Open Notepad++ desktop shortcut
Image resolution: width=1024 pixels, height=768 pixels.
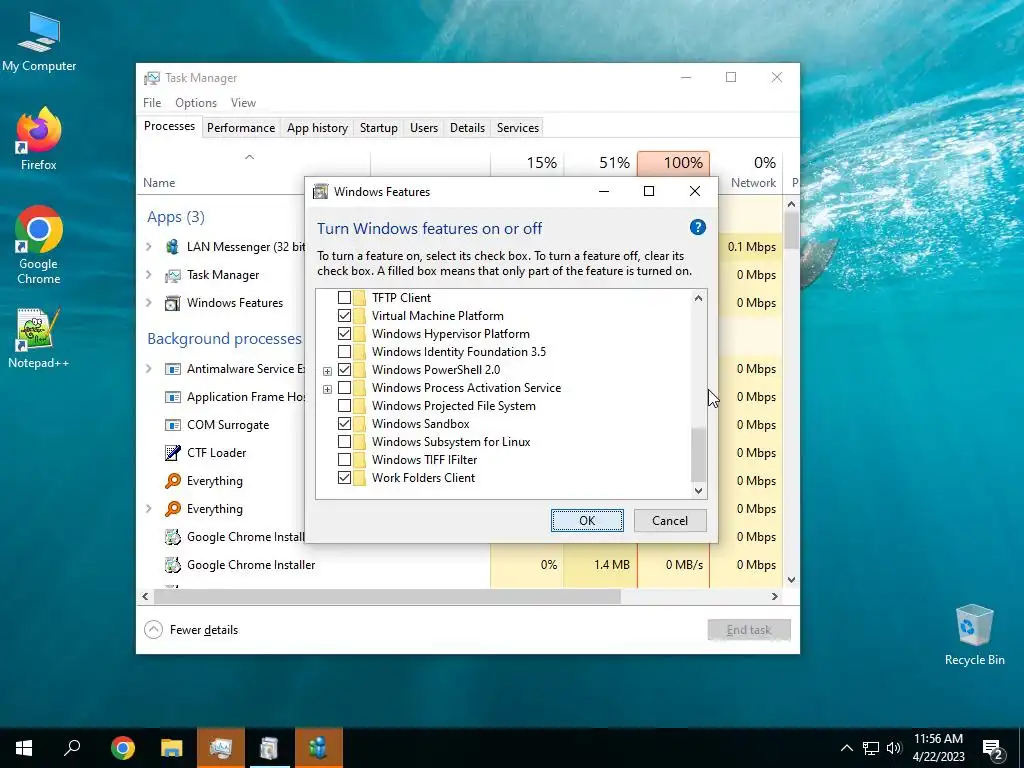tap(39, 338)
